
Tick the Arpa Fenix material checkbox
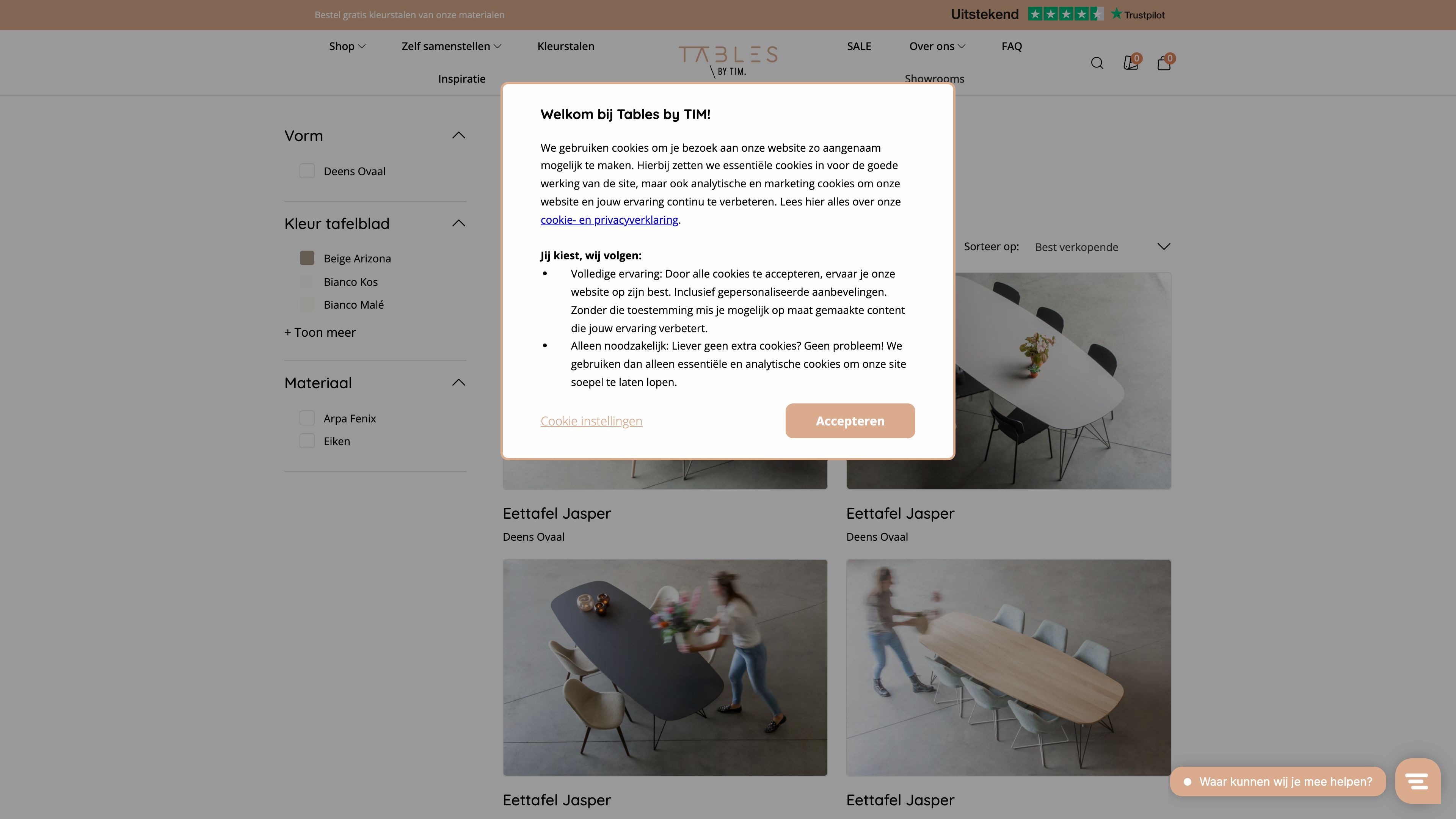pyautogui.click(x=307, y=418)
